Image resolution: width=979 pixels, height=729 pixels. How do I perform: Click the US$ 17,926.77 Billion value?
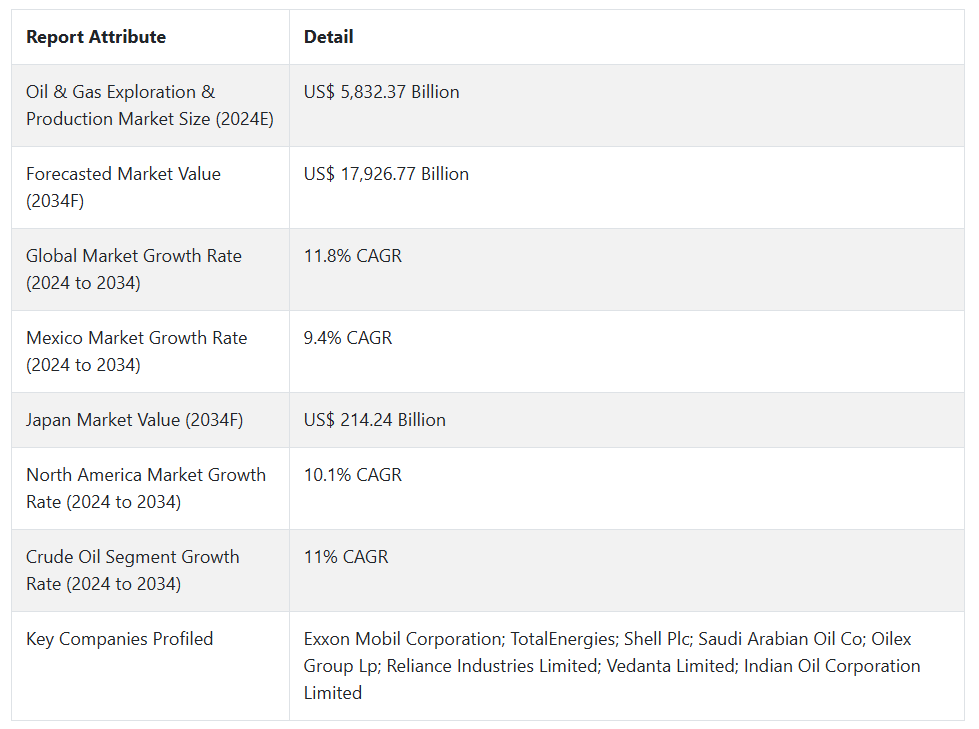386,174
